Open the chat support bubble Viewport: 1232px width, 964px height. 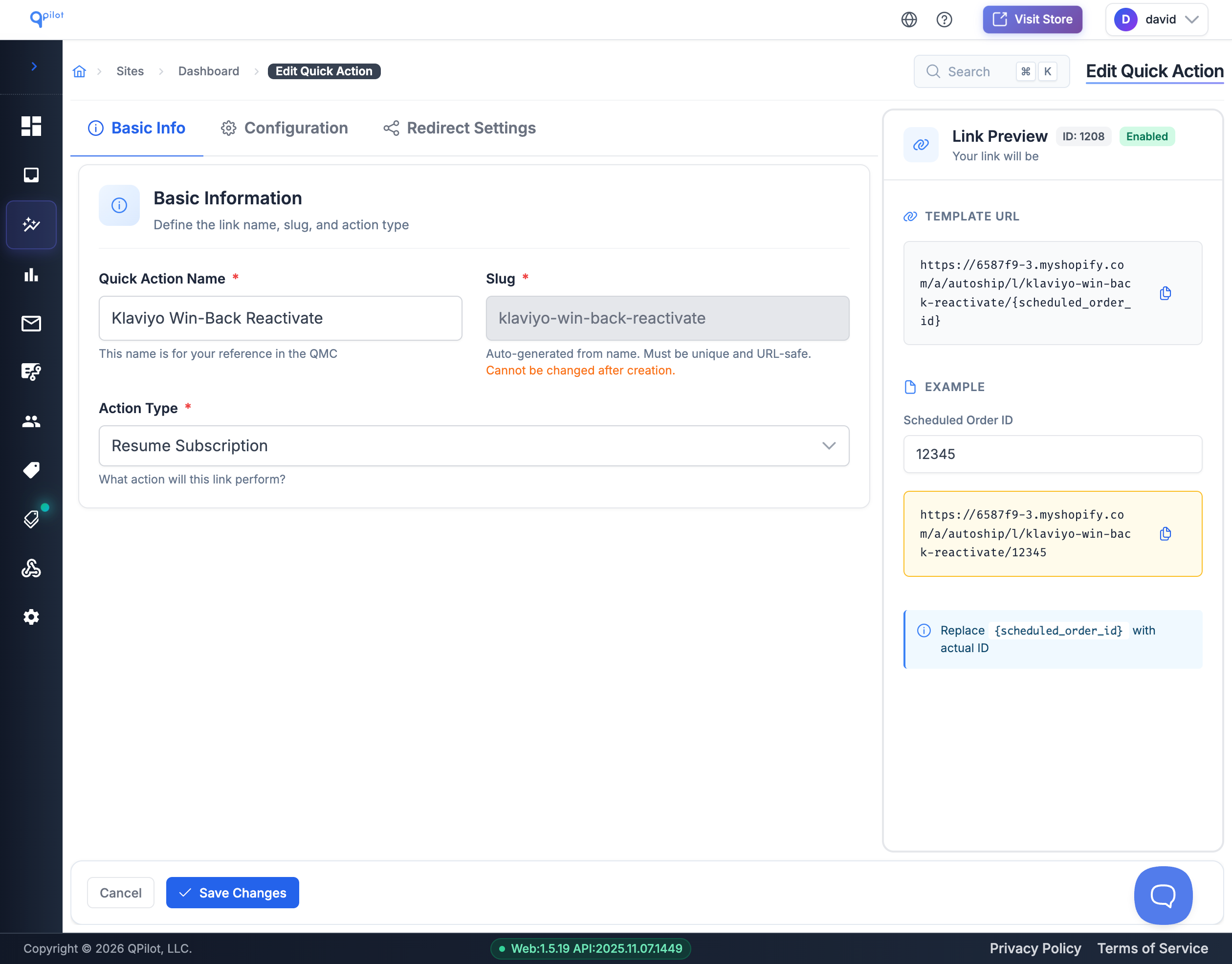click(x=1163, y=895)
